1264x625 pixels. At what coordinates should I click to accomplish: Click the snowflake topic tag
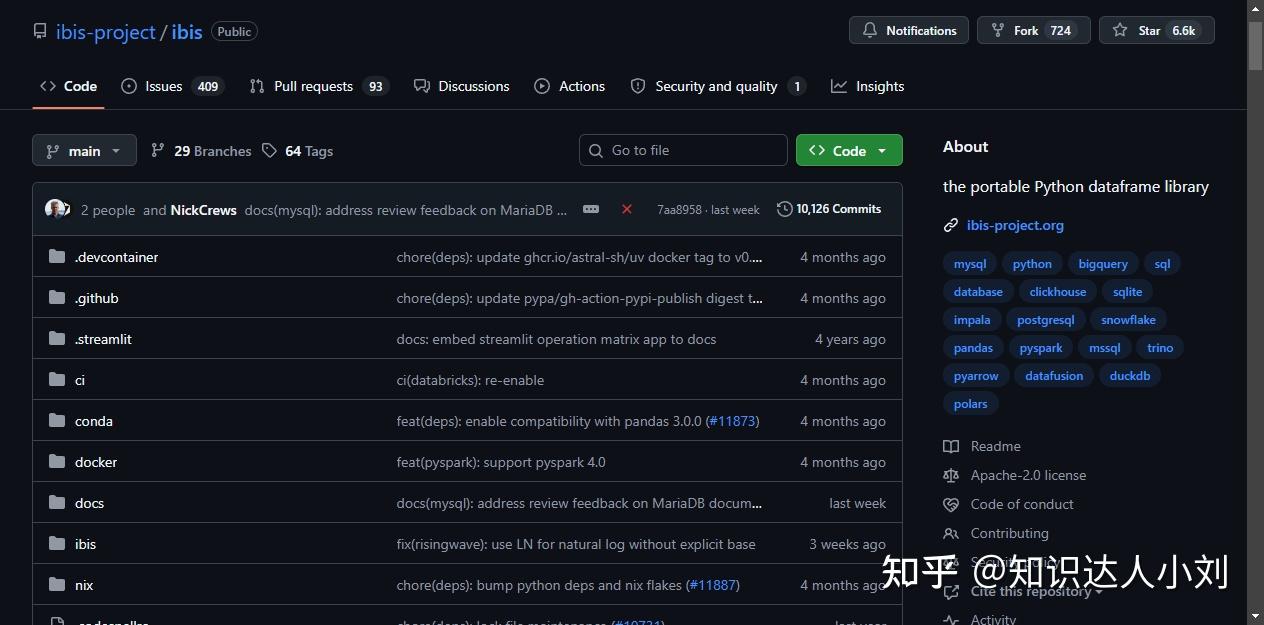tap(1128, 320)
